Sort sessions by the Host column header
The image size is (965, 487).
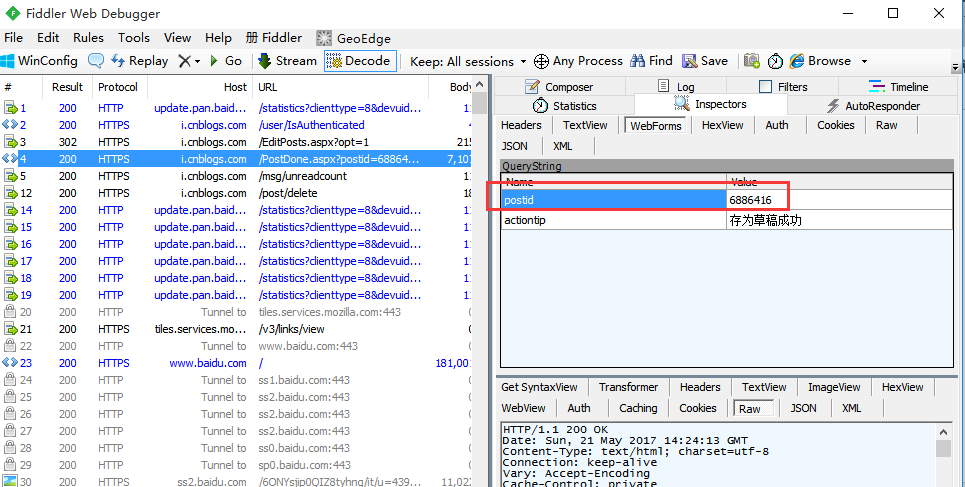[x=201, y=87]
